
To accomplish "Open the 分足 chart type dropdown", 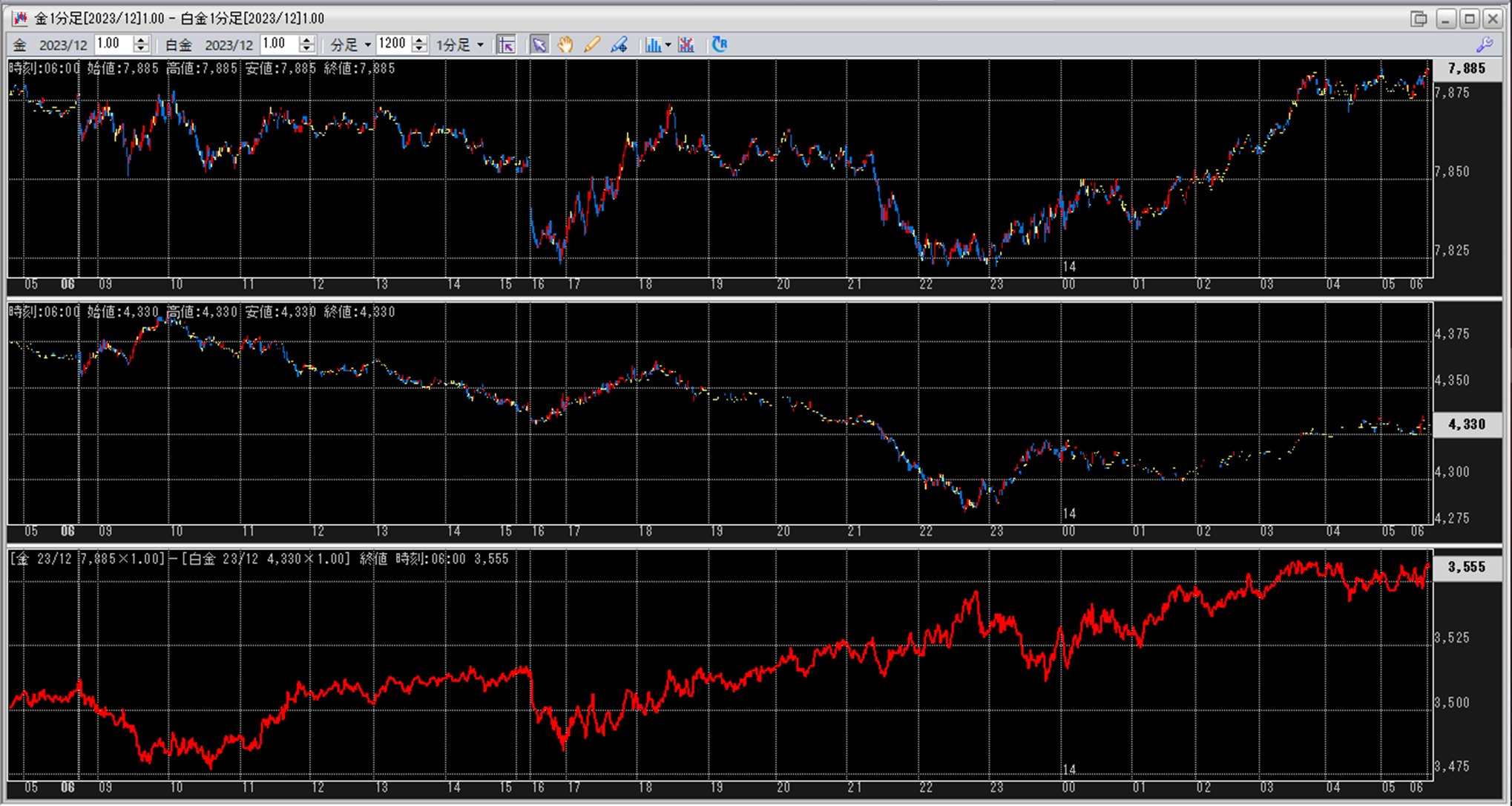I will tap(350, 45).
